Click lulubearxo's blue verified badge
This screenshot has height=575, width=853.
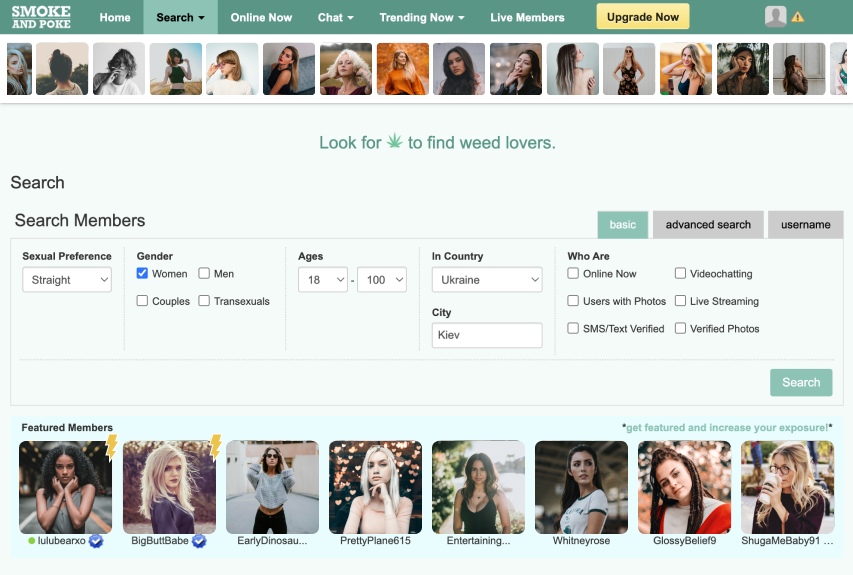[x=96, y=541]
